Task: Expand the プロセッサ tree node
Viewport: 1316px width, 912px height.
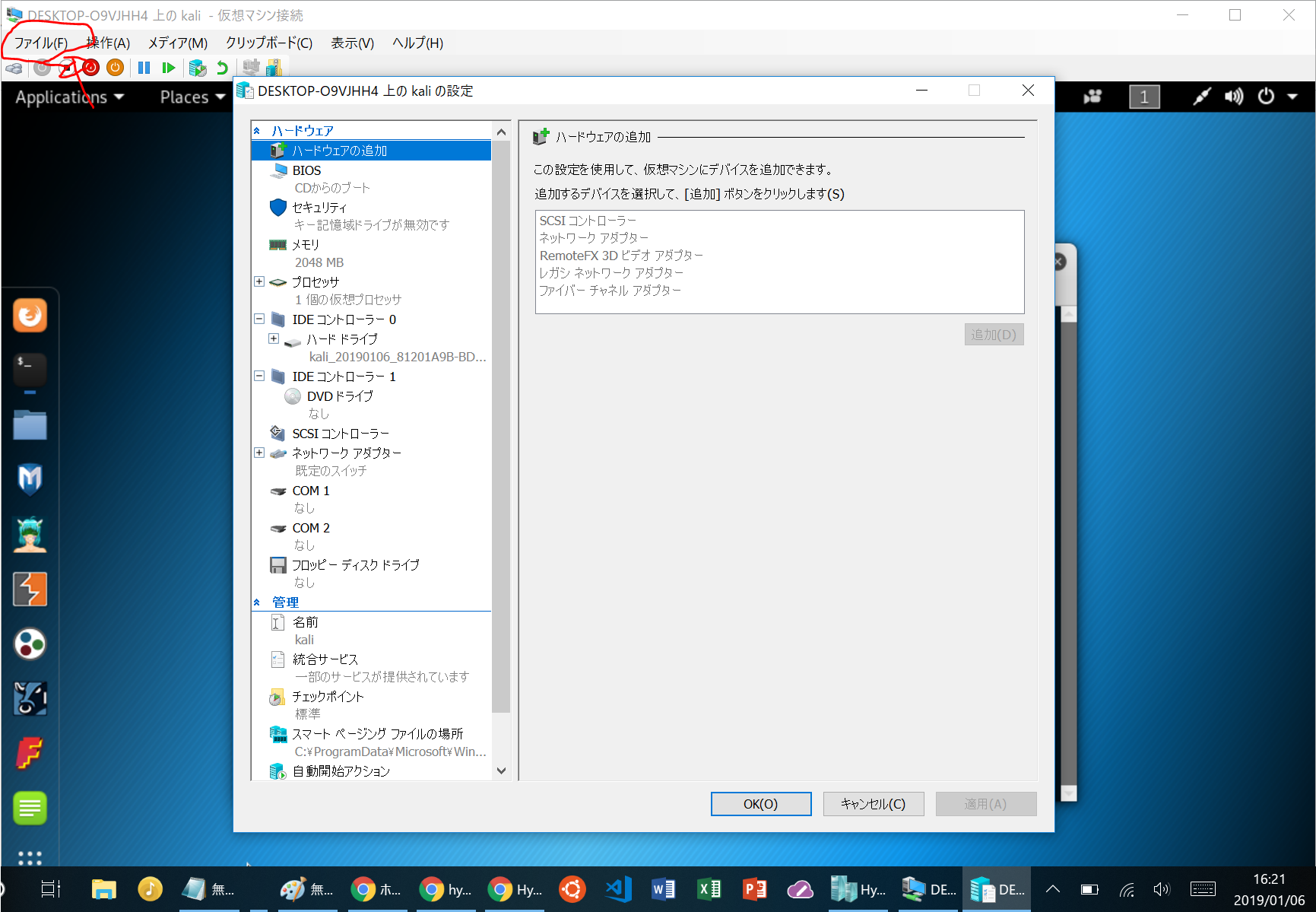Action: click(259, 281)
